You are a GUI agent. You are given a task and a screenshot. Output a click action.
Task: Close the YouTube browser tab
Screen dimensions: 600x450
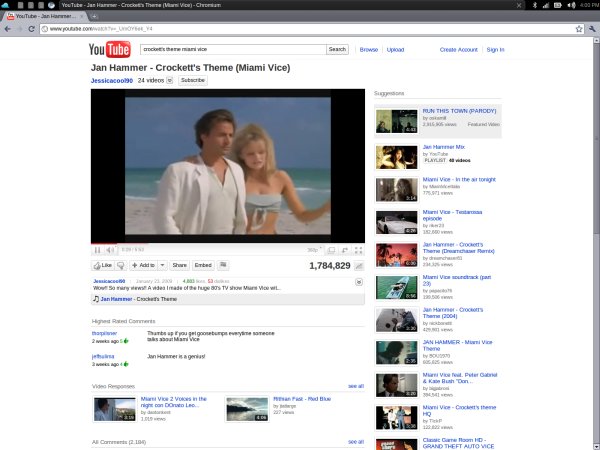point(82,16)
